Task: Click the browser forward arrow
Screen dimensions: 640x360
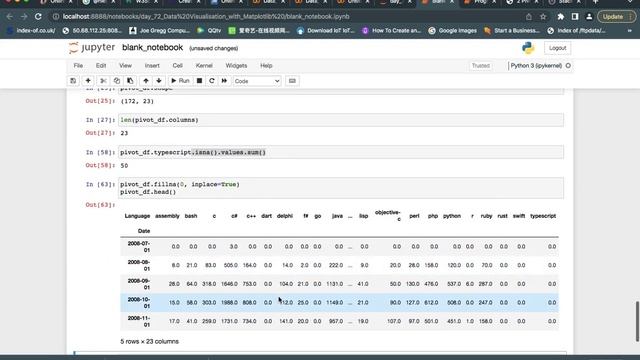Action: point(24,17)
